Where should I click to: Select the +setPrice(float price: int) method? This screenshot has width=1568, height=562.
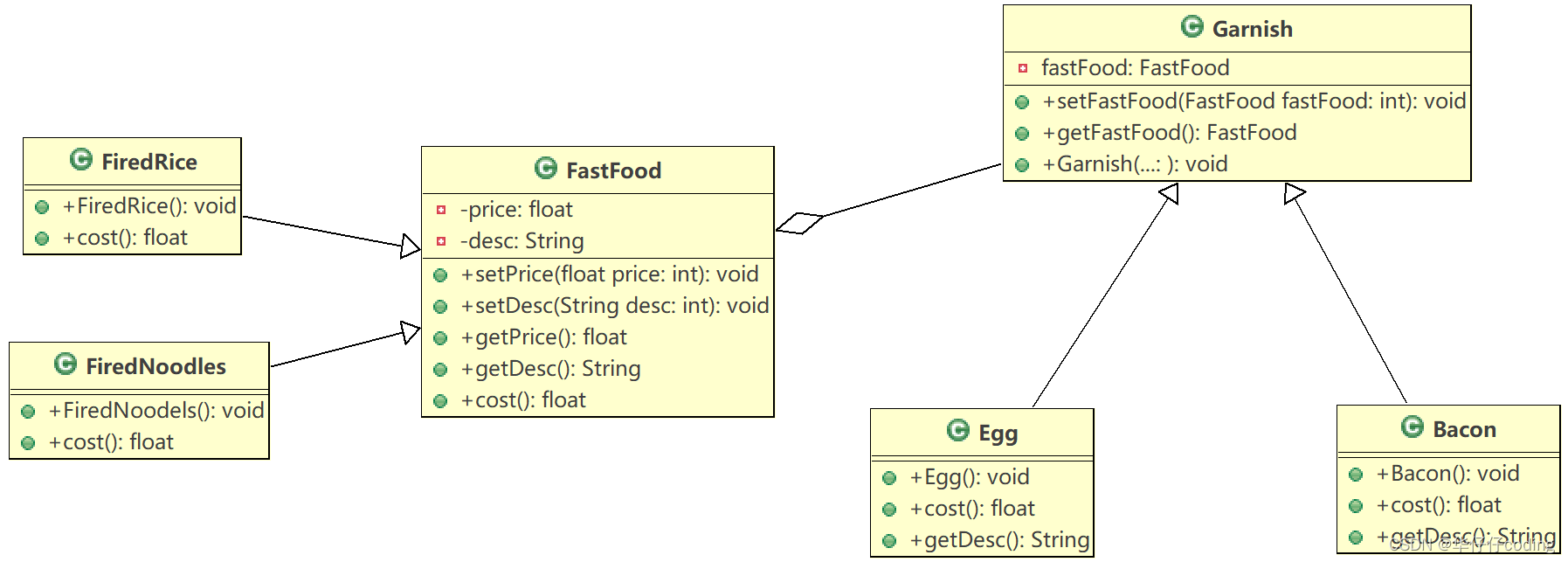(610, 274)
